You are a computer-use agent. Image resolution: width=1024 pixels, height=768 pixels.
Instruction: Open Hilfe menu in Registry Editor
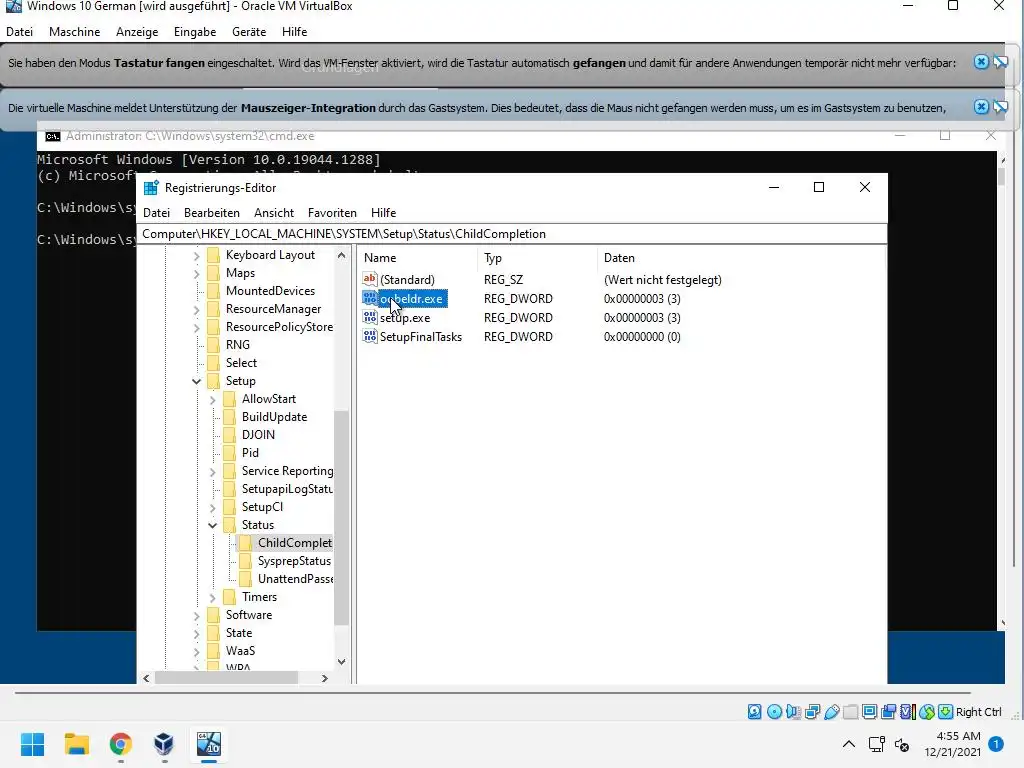(x=383, y=213)
